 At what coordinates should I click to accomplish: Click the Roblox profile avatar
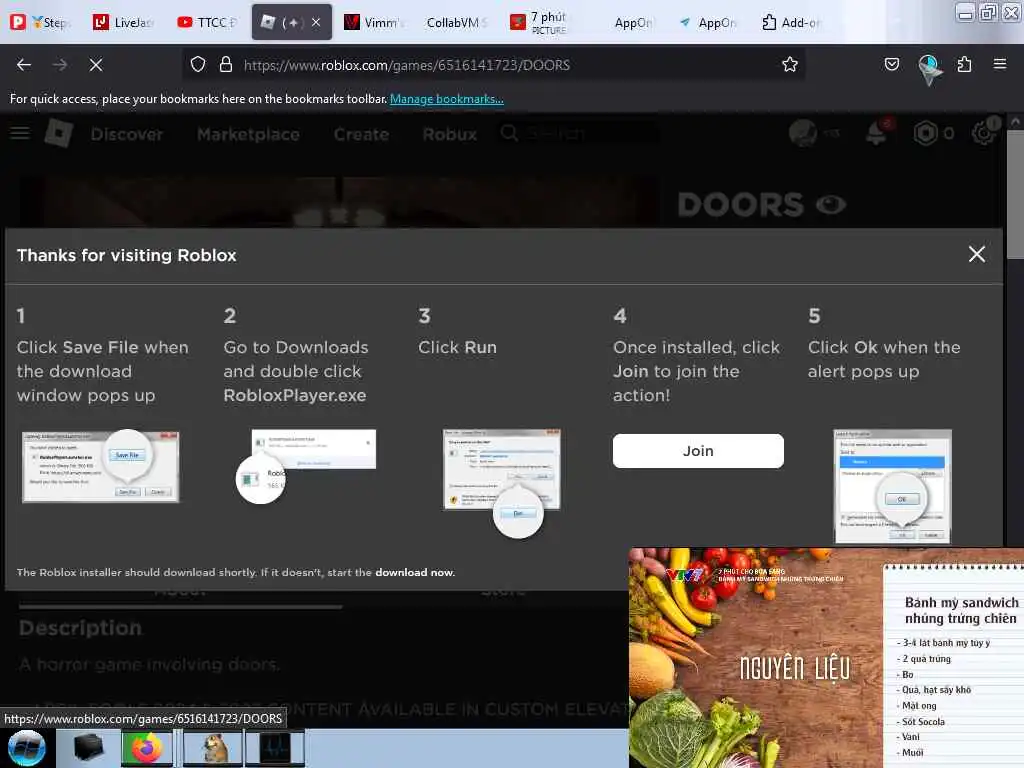[803, 133]
